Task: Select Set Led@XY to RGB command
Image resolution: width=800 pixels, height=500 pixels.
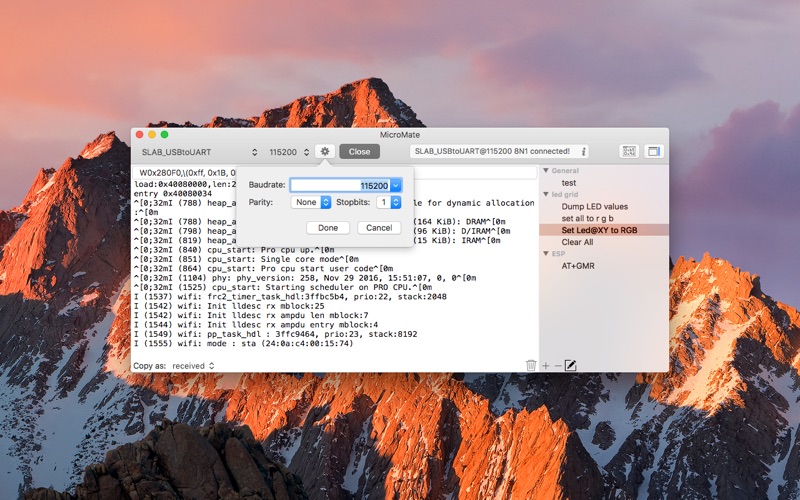Action: [604, 230]
